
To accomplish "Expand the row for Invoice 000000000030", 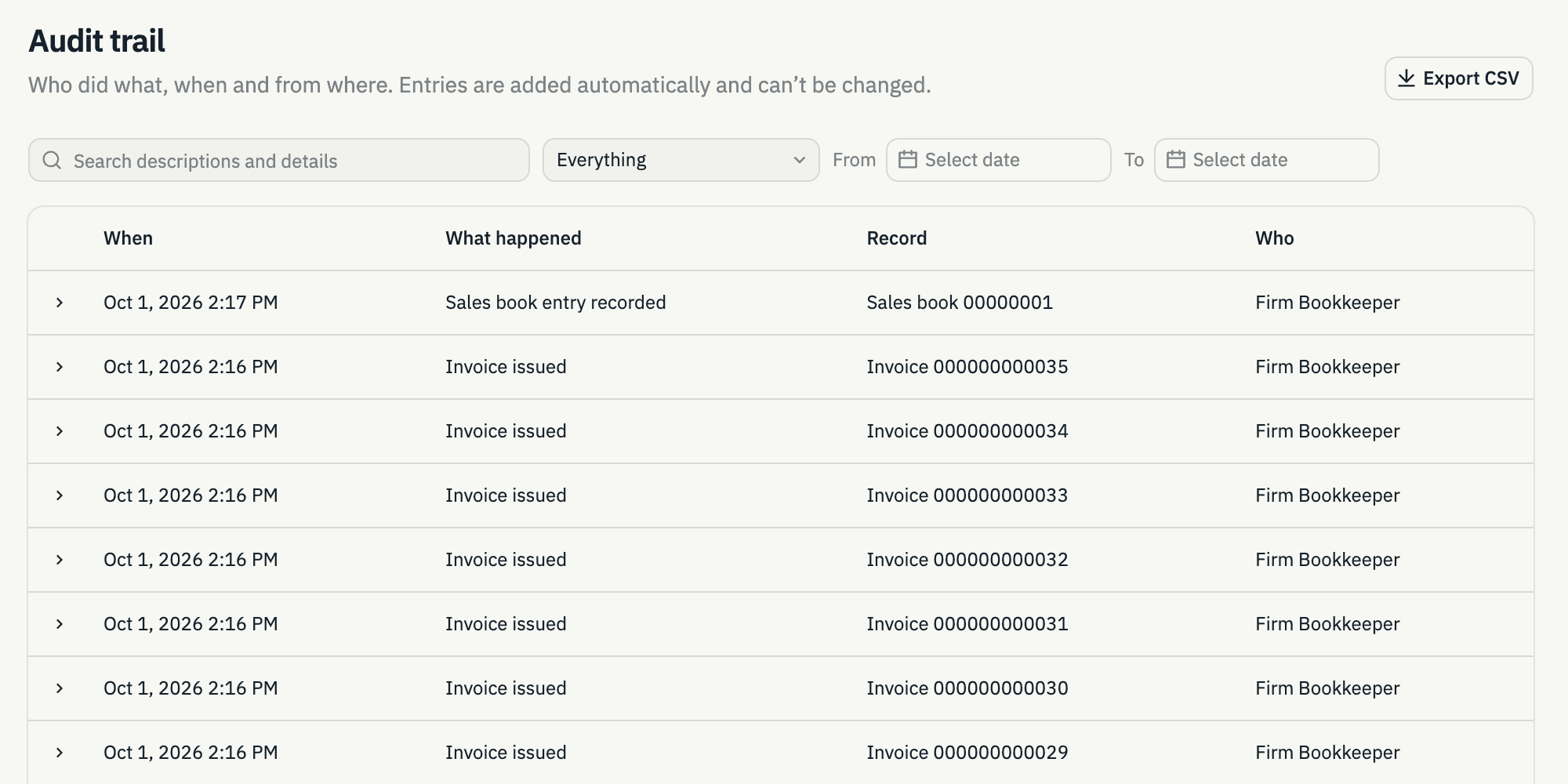I will (60, 688).
